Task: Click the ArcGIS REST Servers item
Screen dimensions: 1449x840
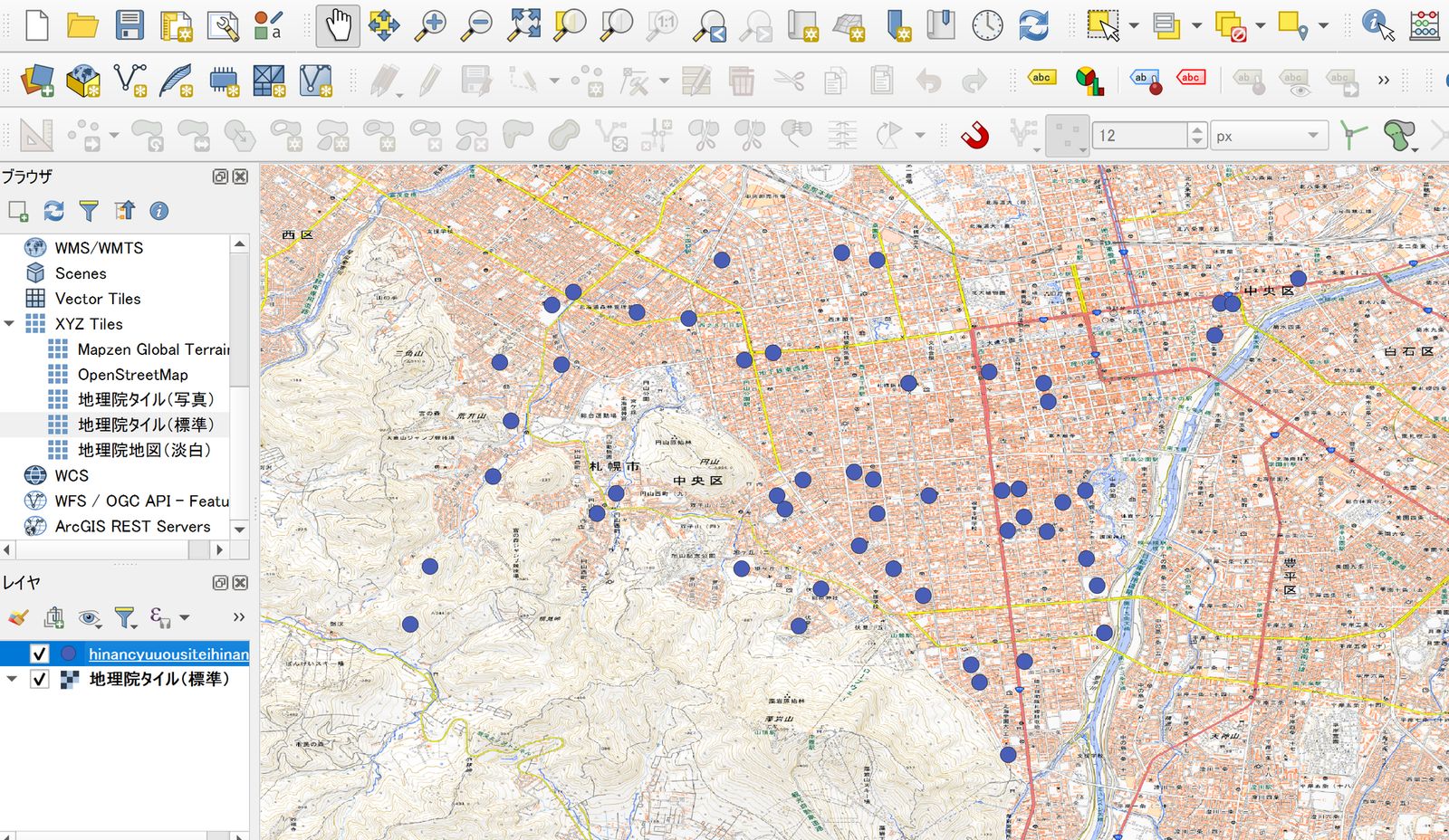Action: pyautogui.click(x=132, y=527)
